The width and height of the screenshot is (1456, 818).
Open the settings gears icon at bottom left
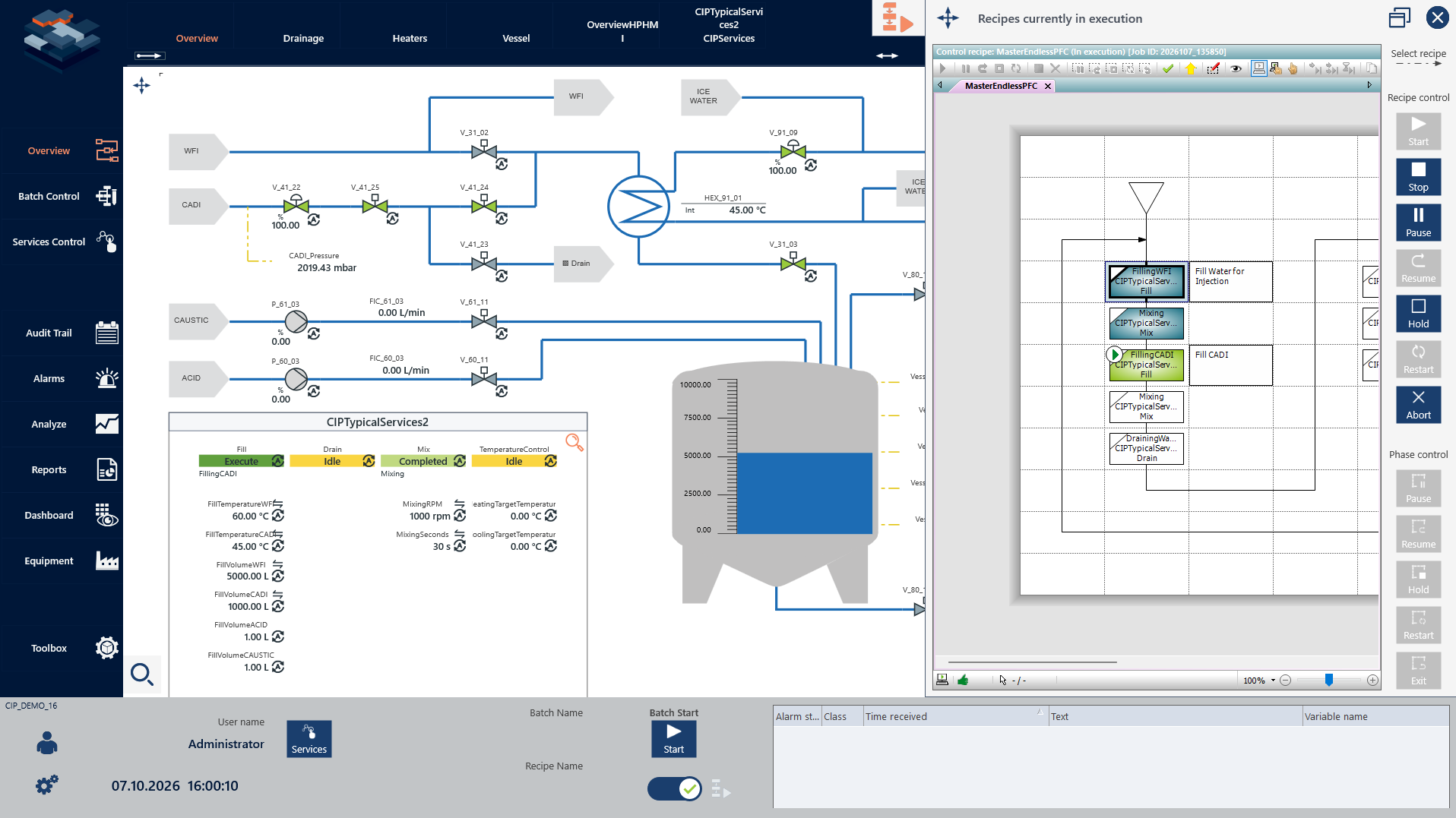pos(47,785)
